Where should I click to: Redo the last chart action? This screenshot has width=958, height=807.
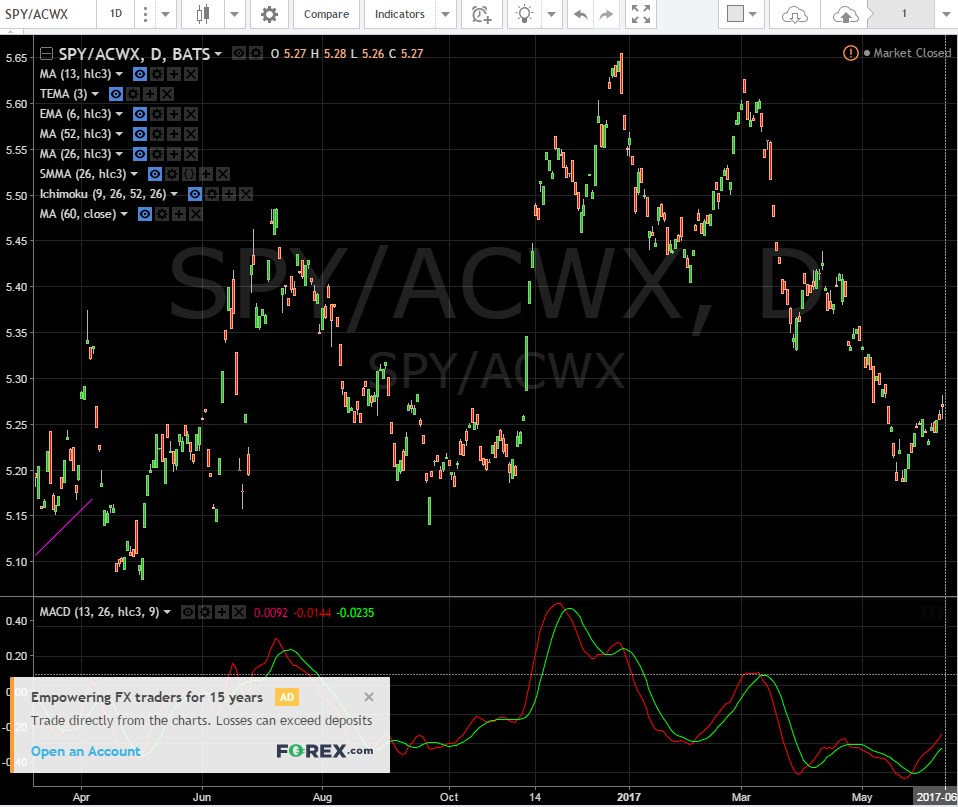606,14
